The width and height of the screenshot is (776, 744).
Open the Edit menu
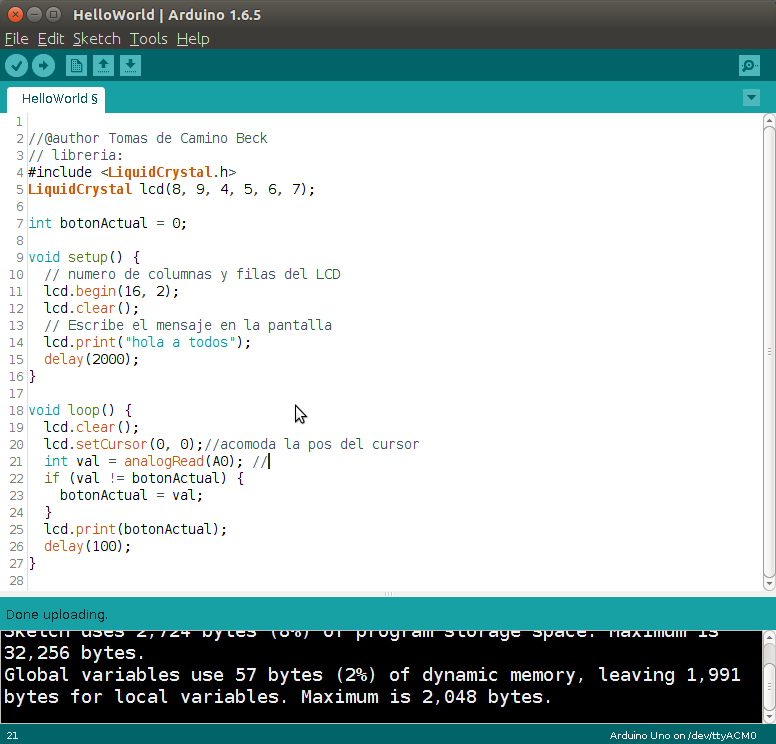[x=51, y=39]
